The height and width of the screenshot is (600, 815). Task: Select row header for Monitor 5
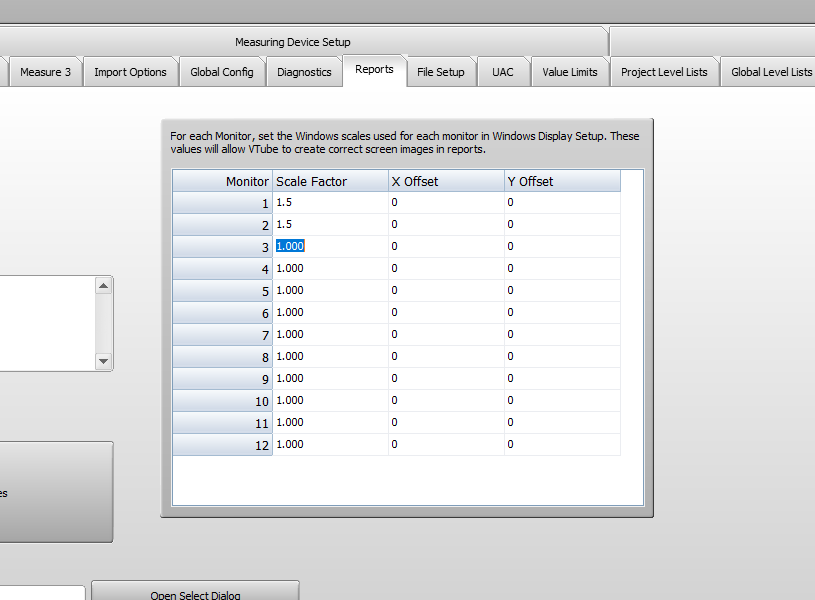click(x=222, y=291)
